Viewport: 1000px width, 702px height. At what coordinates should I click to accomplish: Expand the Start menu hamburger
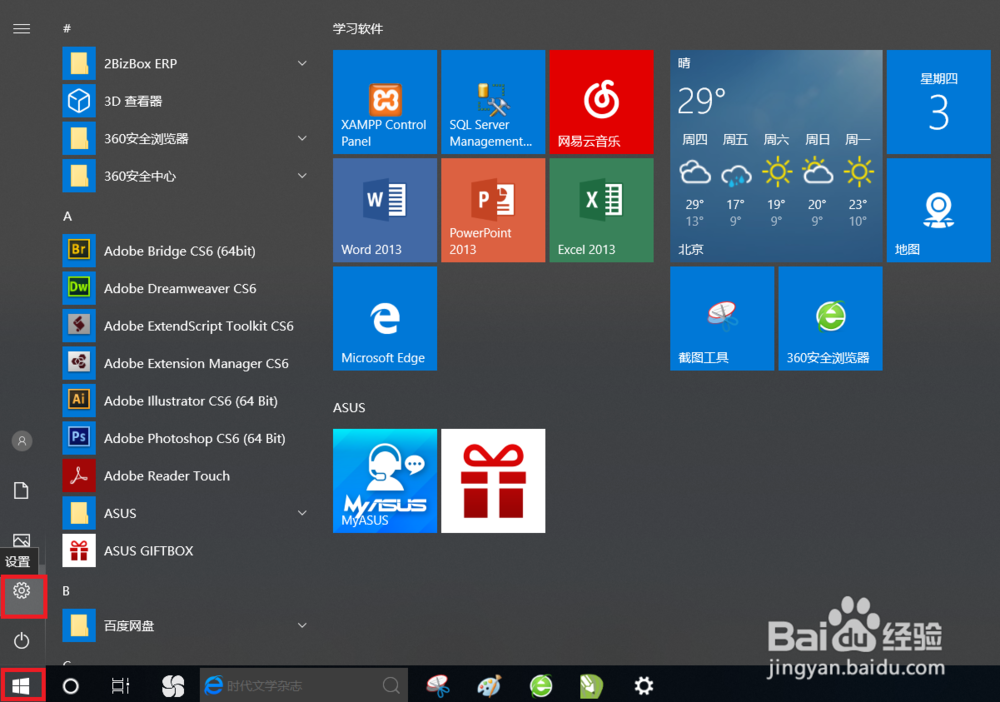(x=22, y=29)
